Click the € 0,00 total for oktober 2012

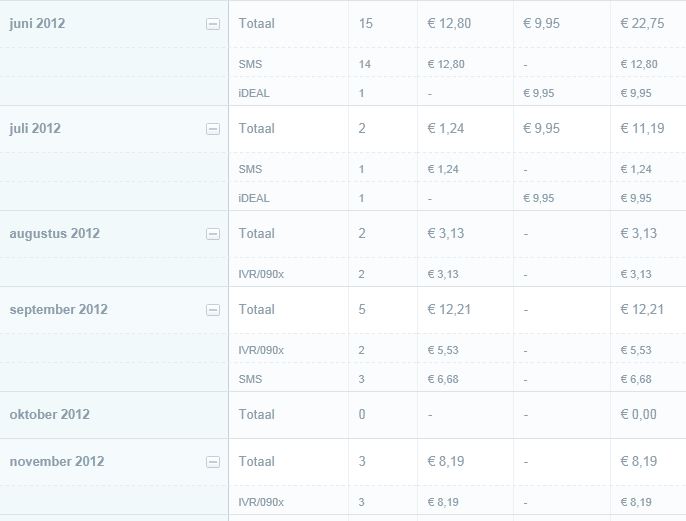pyautogui.click(x=639, y=414)
